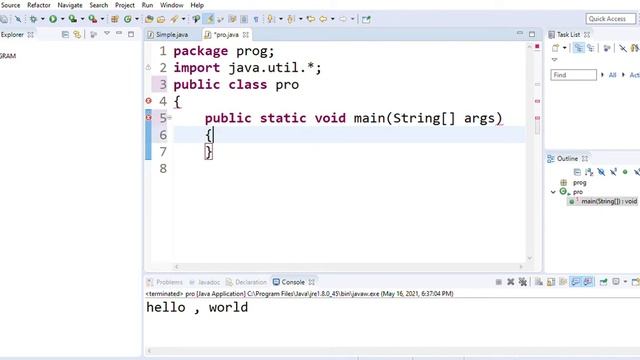
Task: Toggle Sort alphabetically in Outline
Action: [589, 172]
